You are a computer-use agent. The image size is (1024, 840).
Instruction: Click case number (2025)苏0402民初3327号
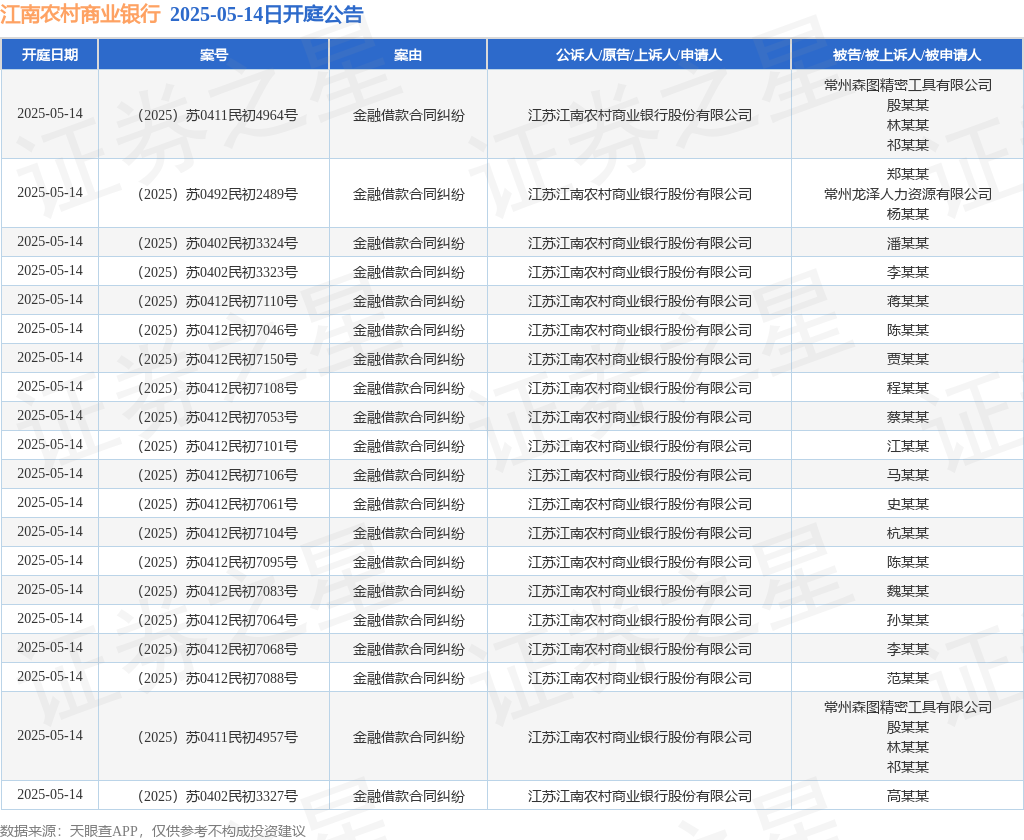[217, 796]
